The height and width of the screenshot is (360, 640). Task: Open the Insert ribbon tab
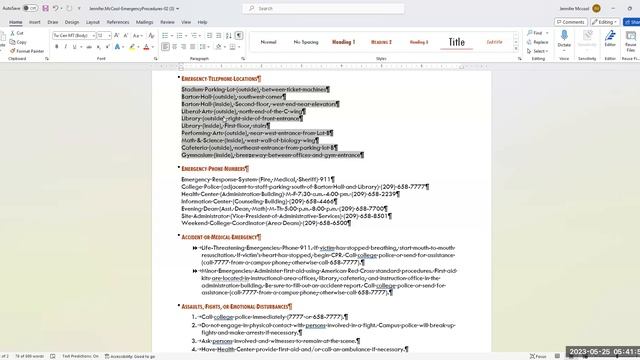click(34, 22)
